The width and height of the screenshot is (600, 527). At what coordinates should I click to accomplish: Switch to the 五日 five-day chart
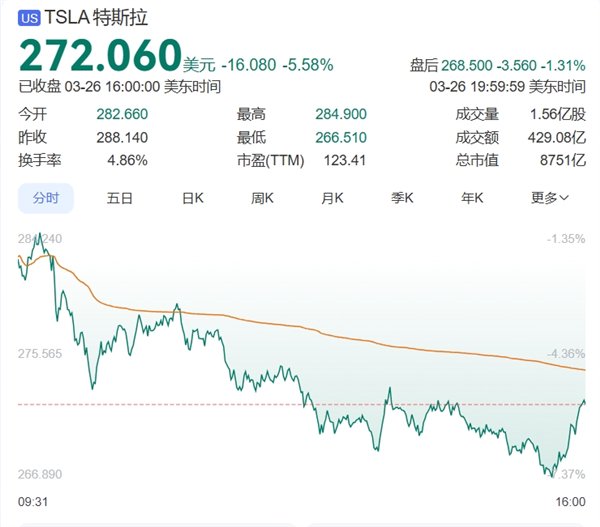(x=120, y=198)
